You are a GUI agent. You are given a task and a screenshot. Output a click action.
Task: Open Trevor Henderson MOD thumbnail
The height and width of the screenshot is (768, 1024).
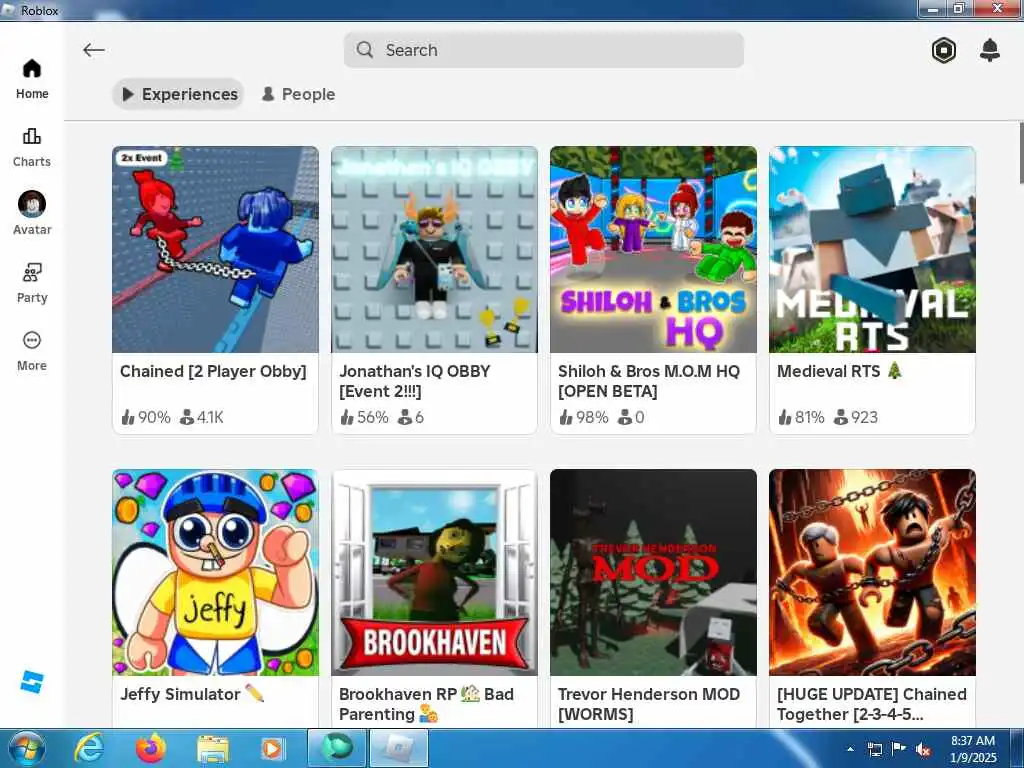[x=653, y=572]
